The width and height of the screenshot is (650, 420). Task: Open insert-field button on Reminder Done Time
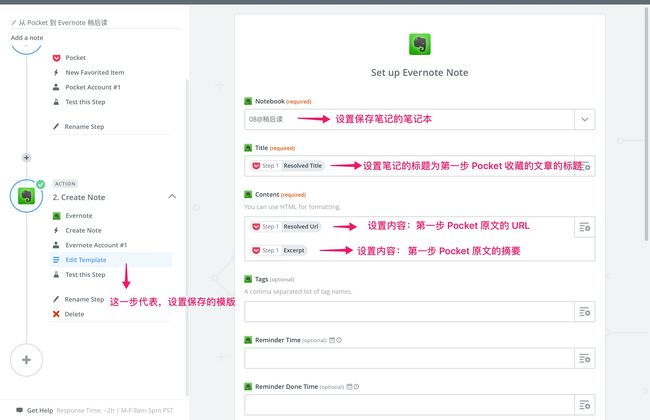click(x=585, y=405)
